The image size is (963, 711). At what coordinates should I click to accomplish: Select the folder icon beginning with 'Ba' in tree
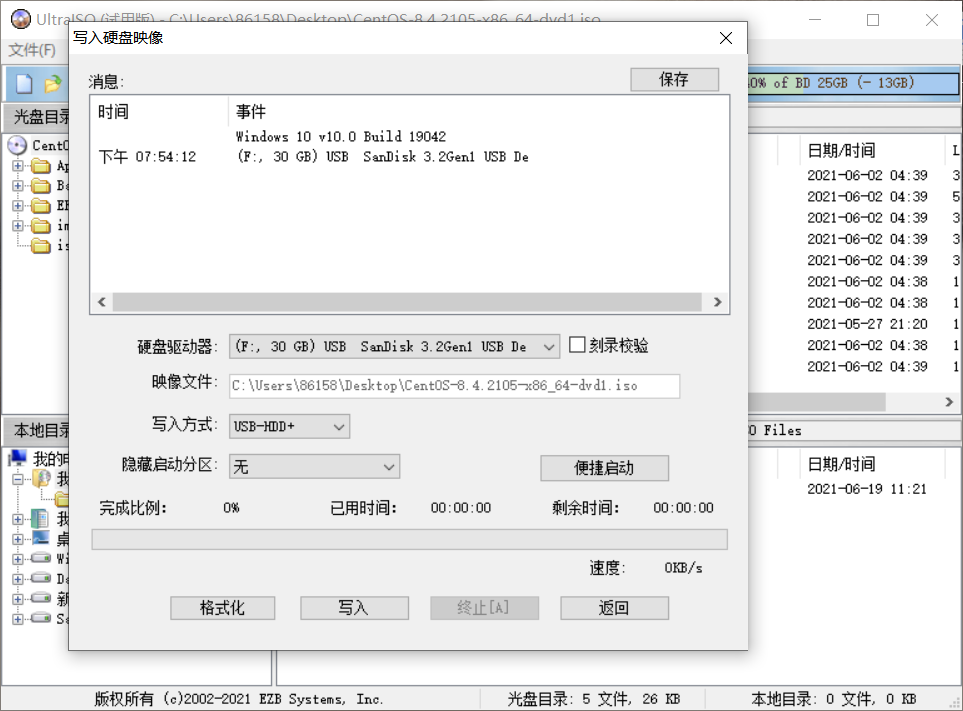41,185
